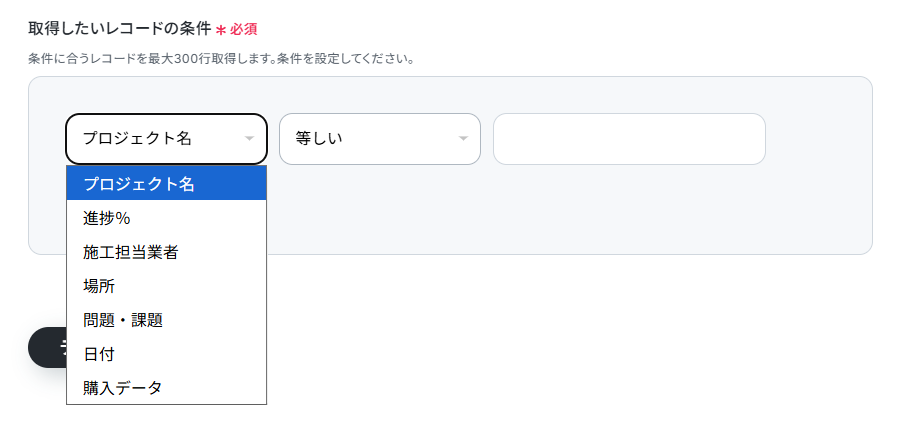Click blank white space below condition panel
The height and width of the screenshot is (423, 912).
(x=600, y=330)
